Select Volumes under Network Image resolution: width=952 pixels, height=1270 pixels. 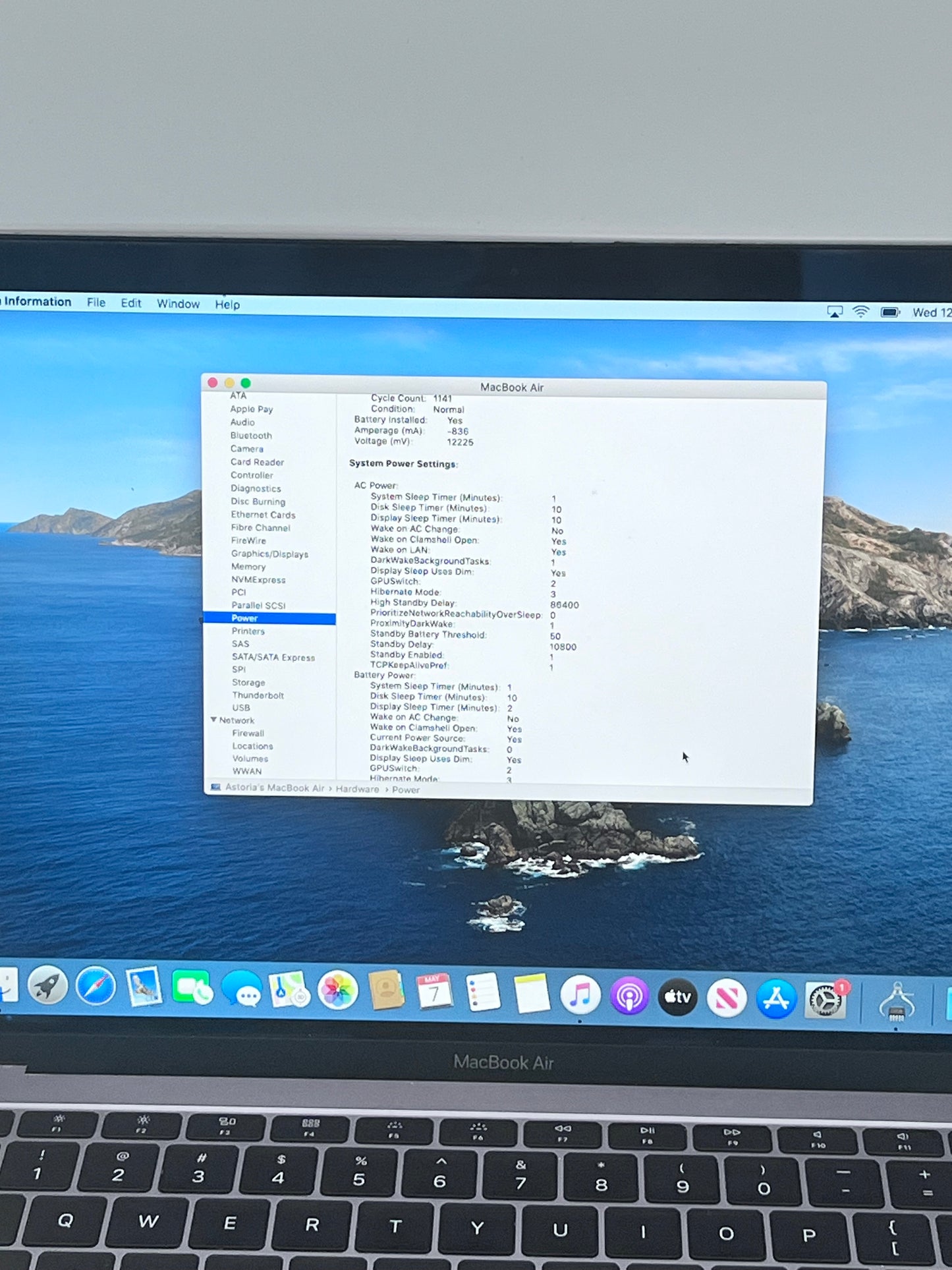point(250,759)
